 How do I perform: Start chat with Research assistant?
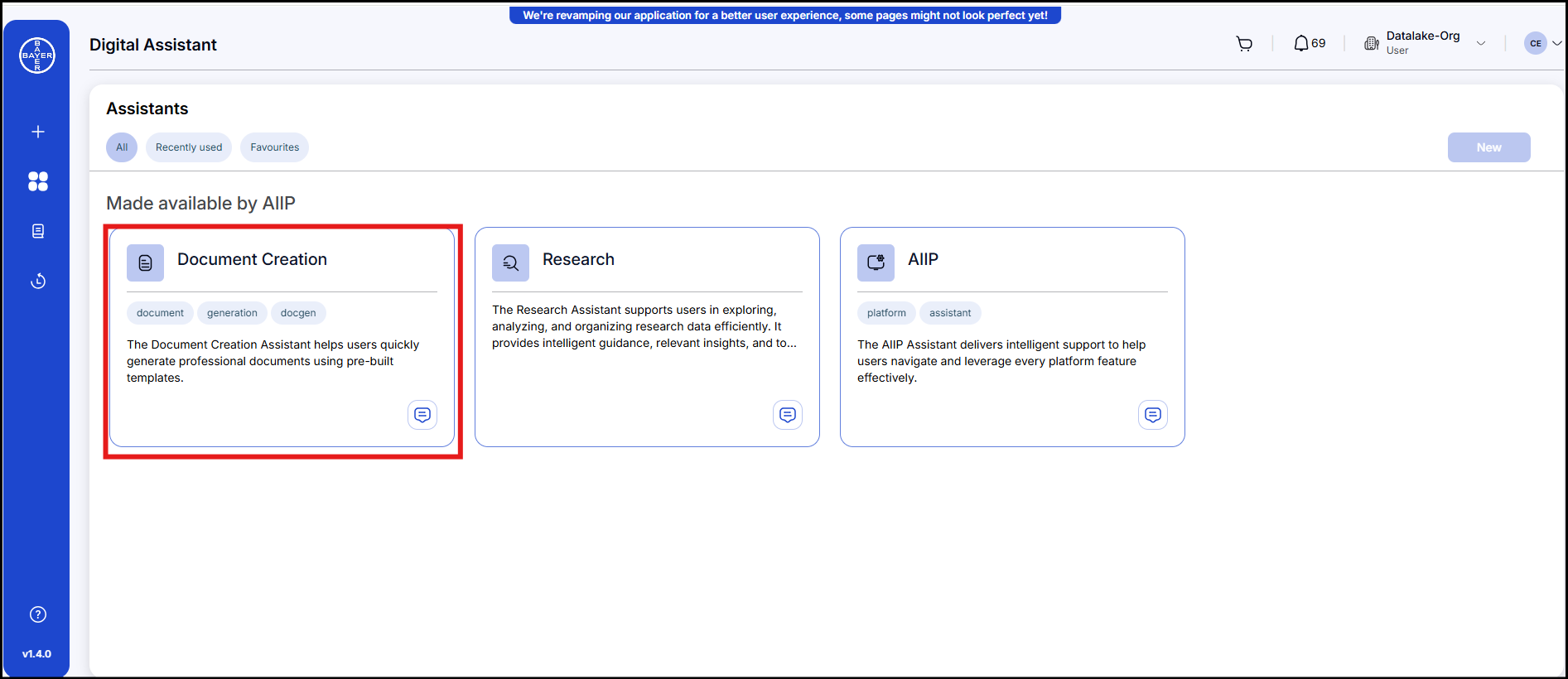[788, 415]
